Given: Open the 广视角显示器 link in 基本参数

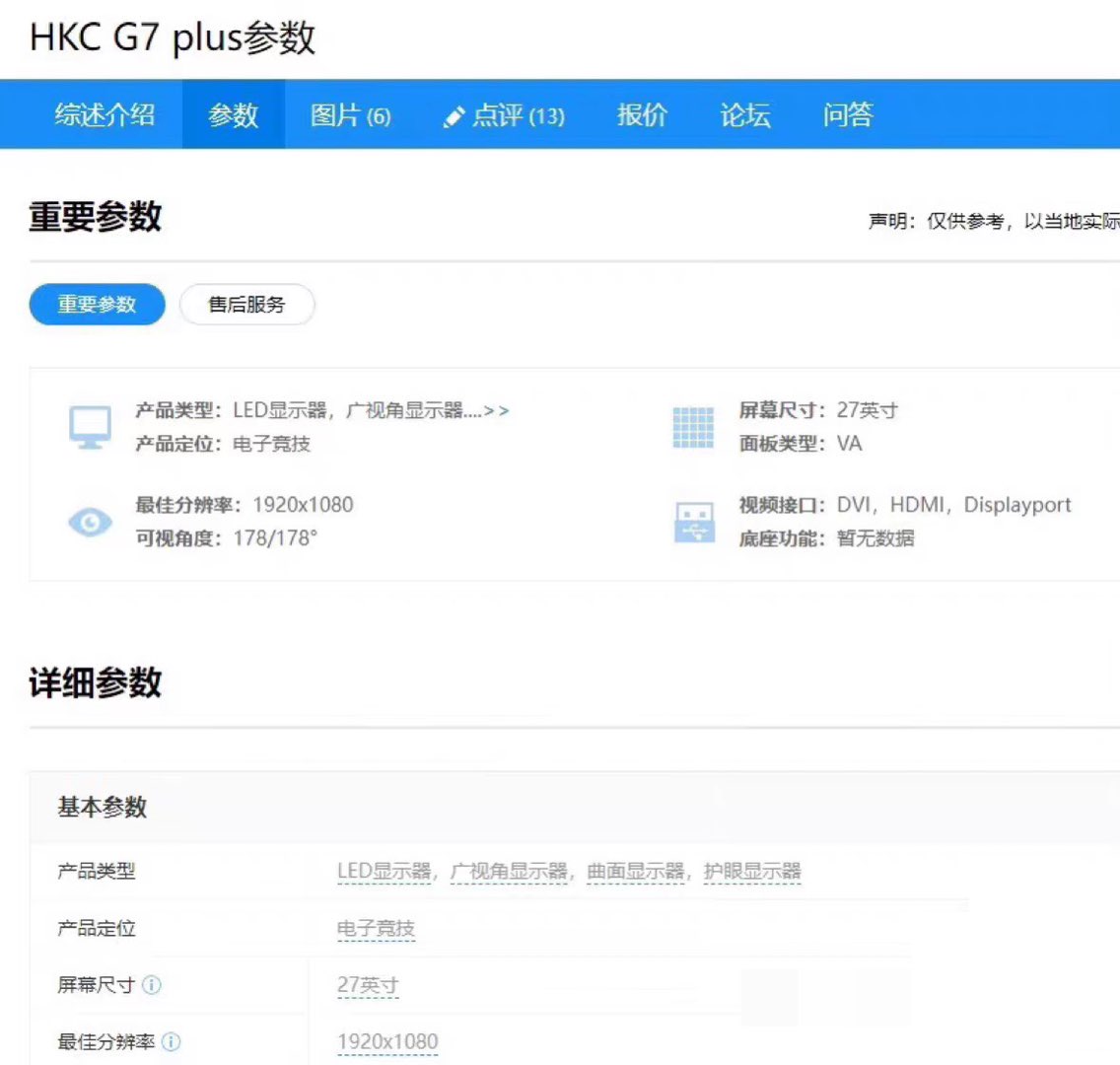Looking at the screenshot, I should [x=510, y=872].
